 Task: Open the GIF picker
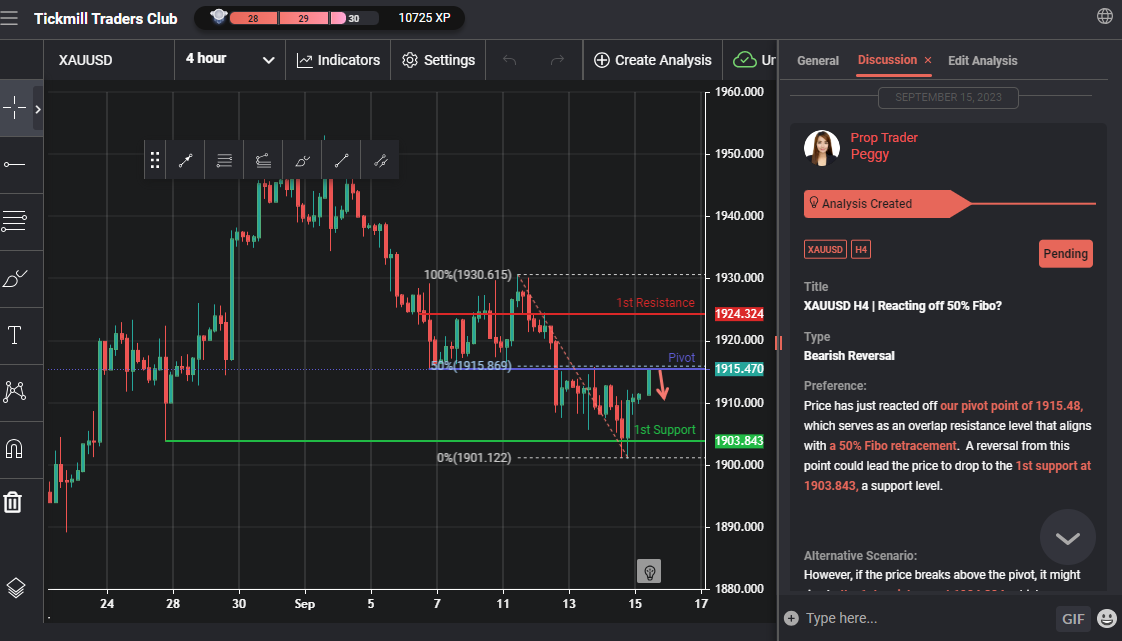tap(1073, 618)
